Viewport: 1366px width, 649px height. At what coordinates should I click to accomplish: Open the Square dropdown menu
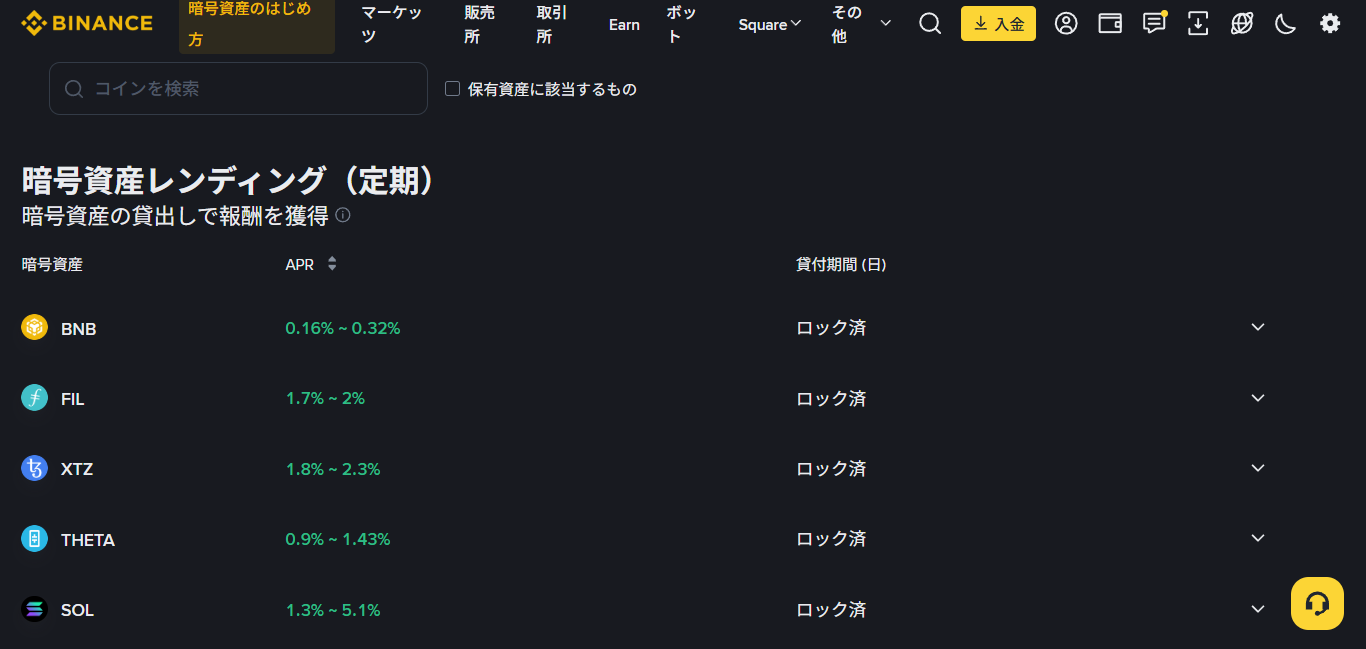click(769, 25)
